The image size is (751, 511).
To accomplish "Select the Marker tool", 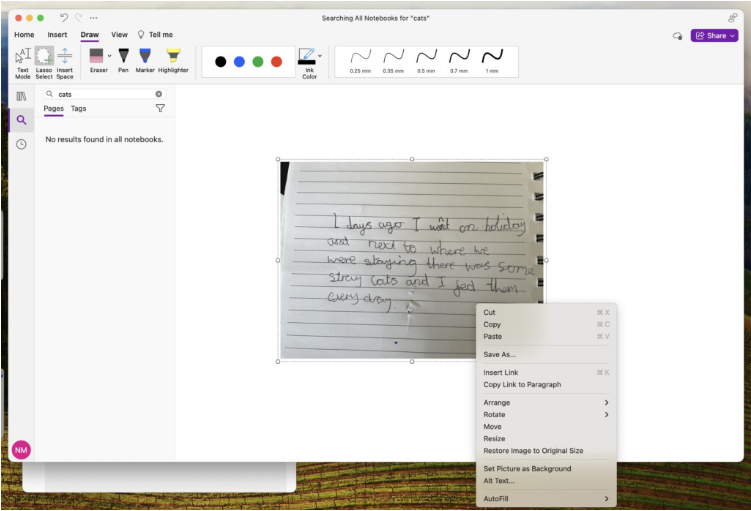I will (145, 58).
